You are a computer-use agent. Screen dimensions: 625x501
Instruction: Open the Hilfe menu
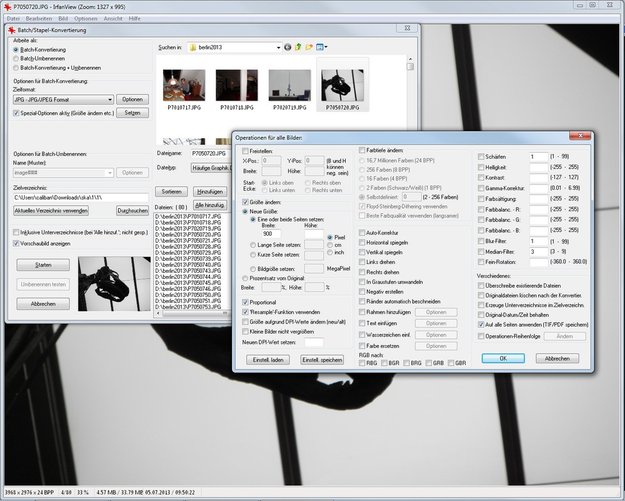(134, 18)
